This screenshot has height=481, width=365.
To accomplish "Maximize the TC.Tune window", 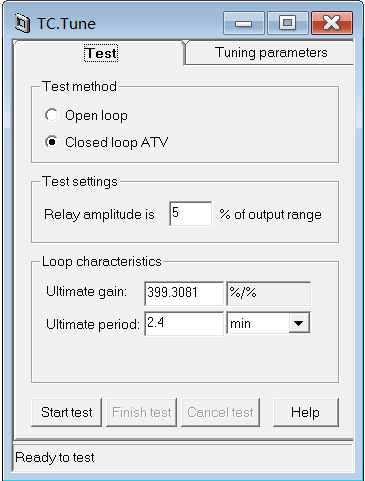I will click(288, 23).
